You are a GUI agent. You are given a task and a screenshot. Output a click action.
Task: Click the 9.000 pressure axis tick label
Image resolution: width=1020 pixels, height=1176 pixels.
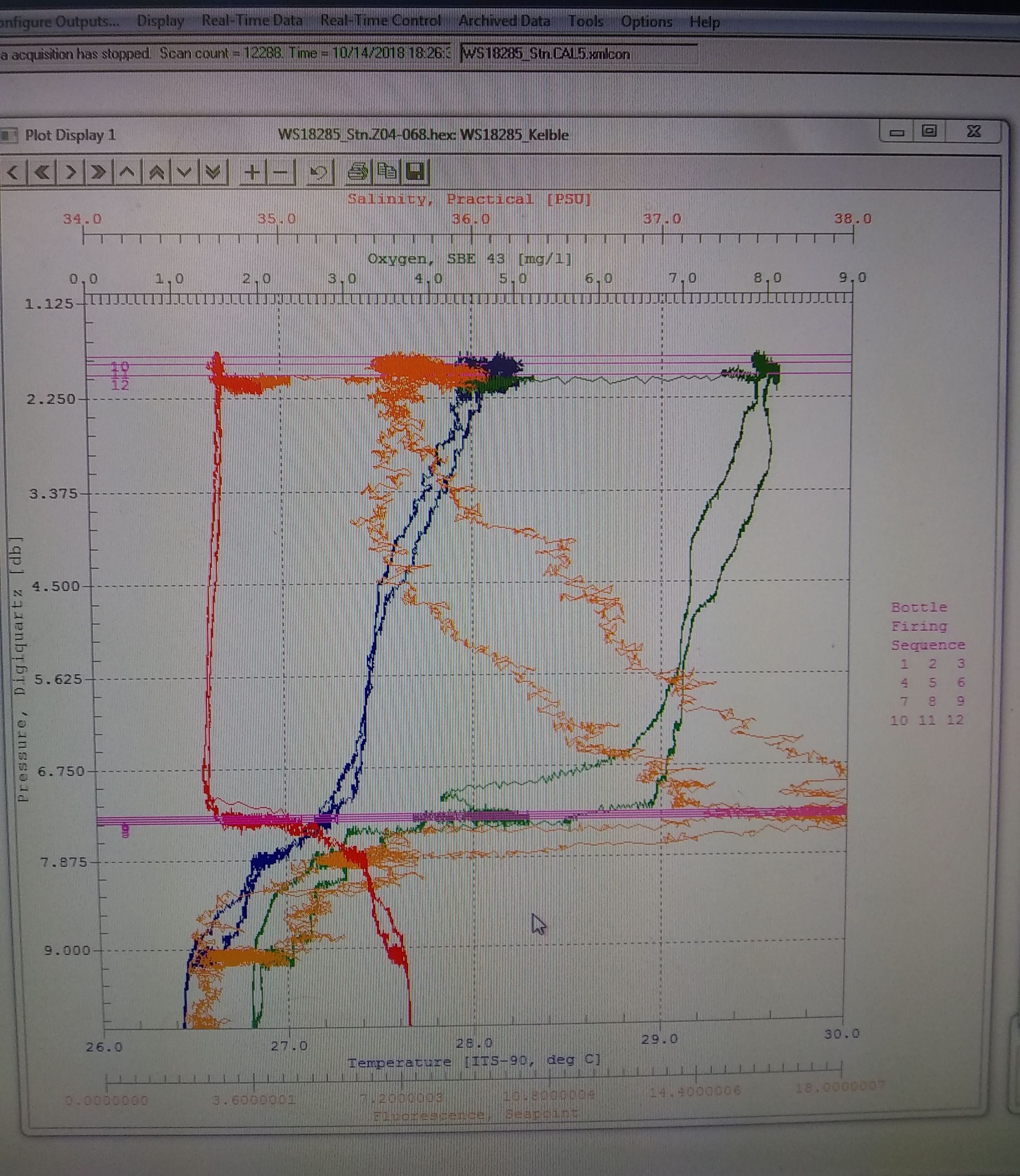[x=67, y=951]
